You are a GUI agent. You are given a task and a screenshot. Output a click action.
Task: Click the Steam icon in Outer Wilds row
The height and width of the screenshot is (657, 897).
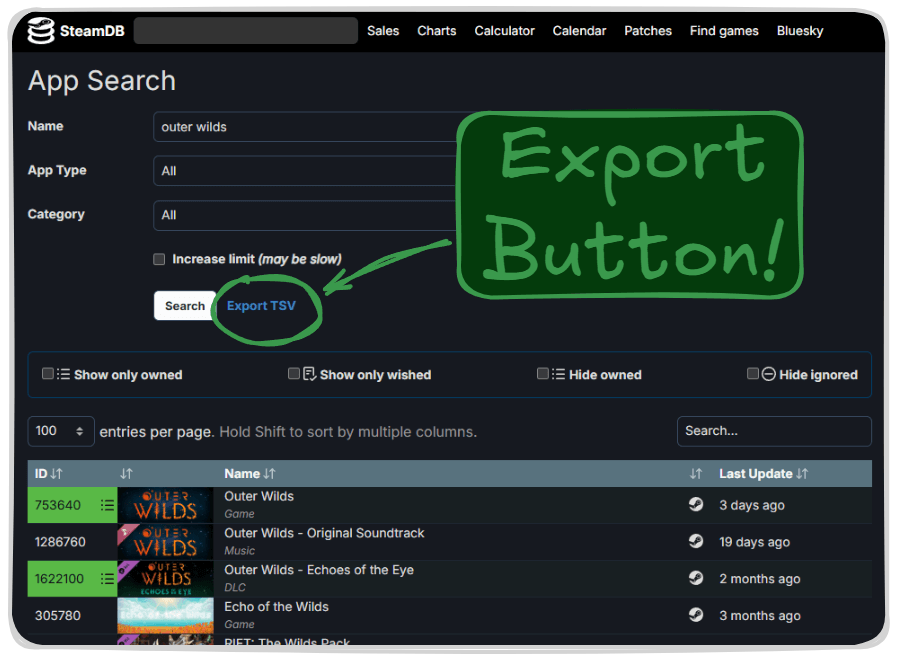point(696,505)
